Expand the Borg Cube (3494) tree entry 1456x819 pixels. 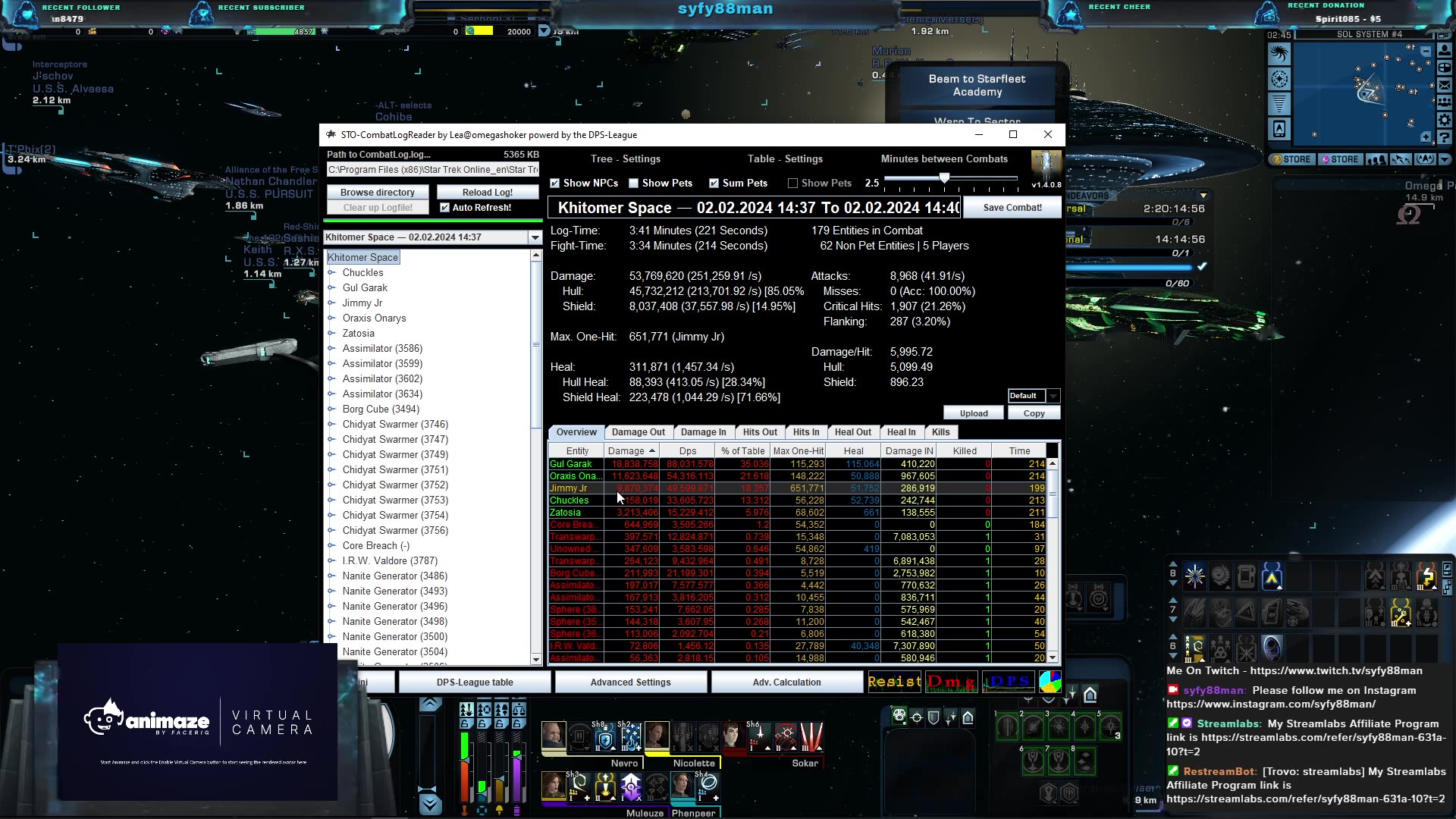[x=332, y=409]
